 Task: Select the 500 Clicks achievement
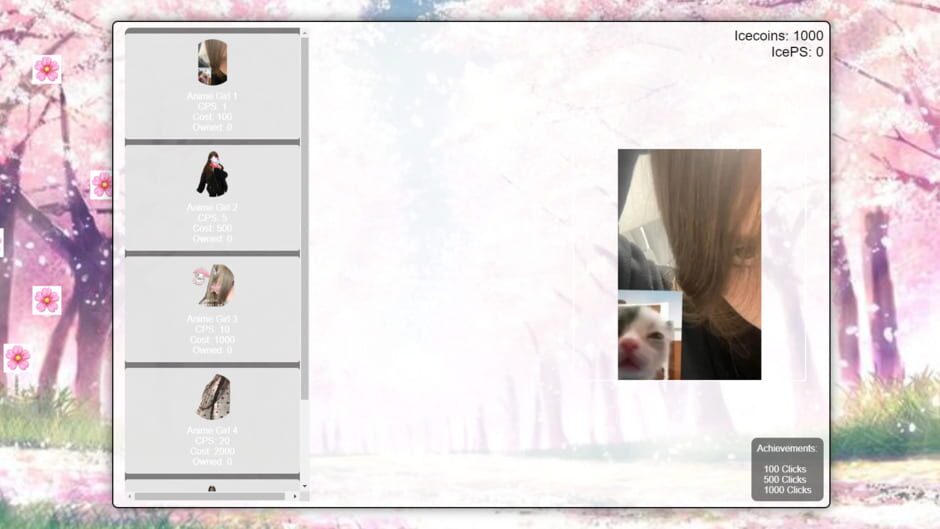click(x=785, y=480)
